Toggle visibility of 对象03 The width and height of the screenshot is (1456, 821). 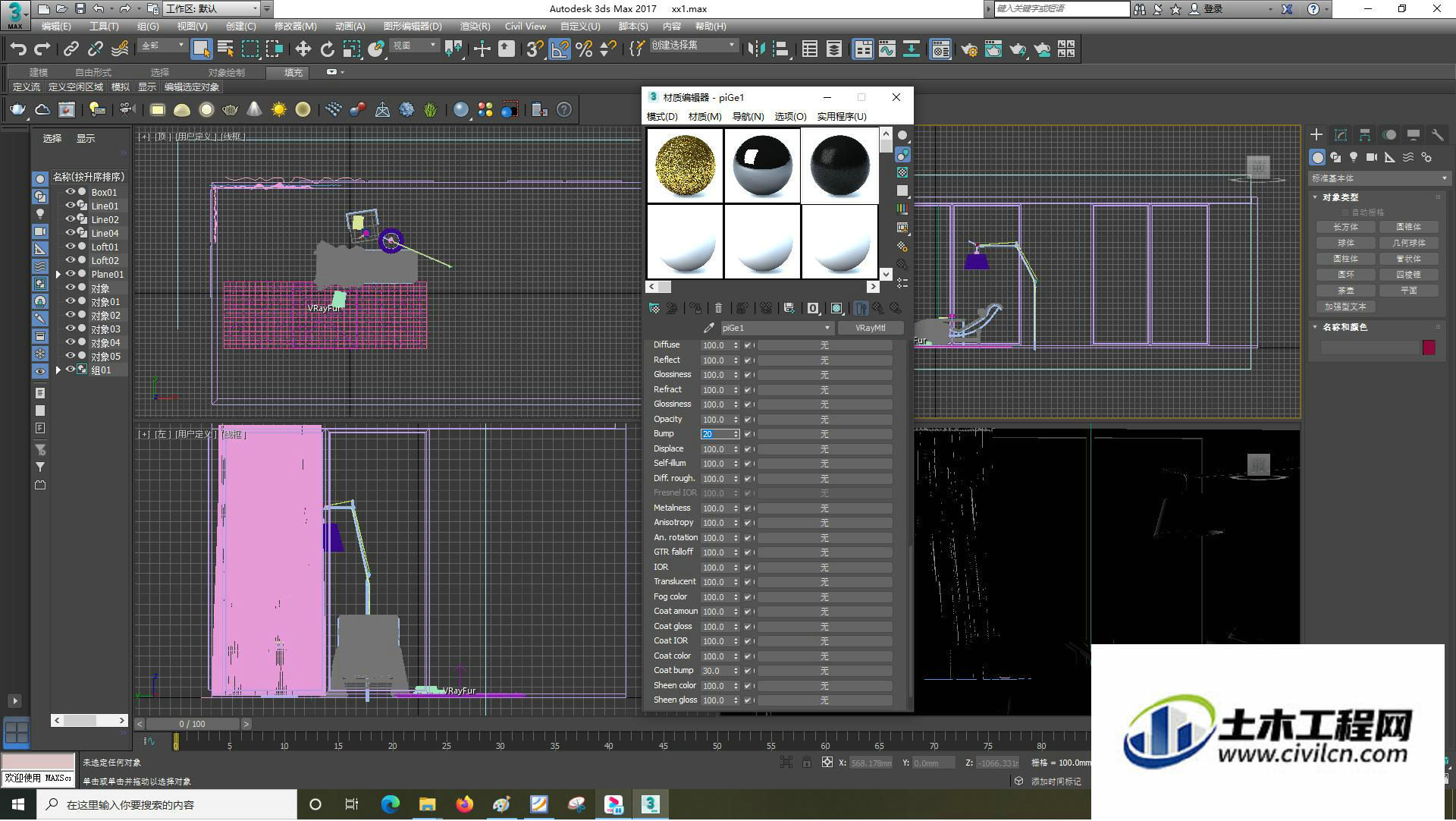[x=70, y=329]
